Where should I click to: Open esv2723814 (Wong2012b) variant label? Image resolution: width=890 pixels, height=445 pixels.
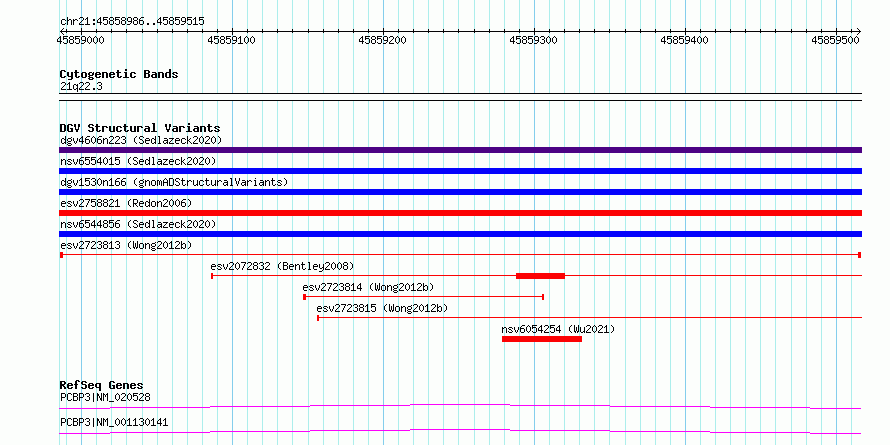[x=368, y=287]
